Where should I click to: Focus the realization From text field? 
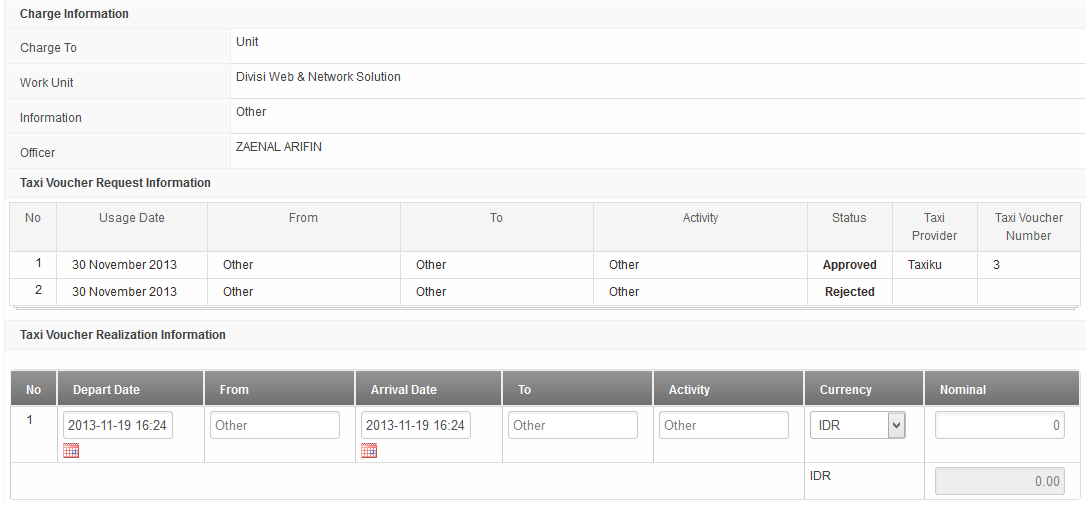pyautogui.click(x=275, y=425)
